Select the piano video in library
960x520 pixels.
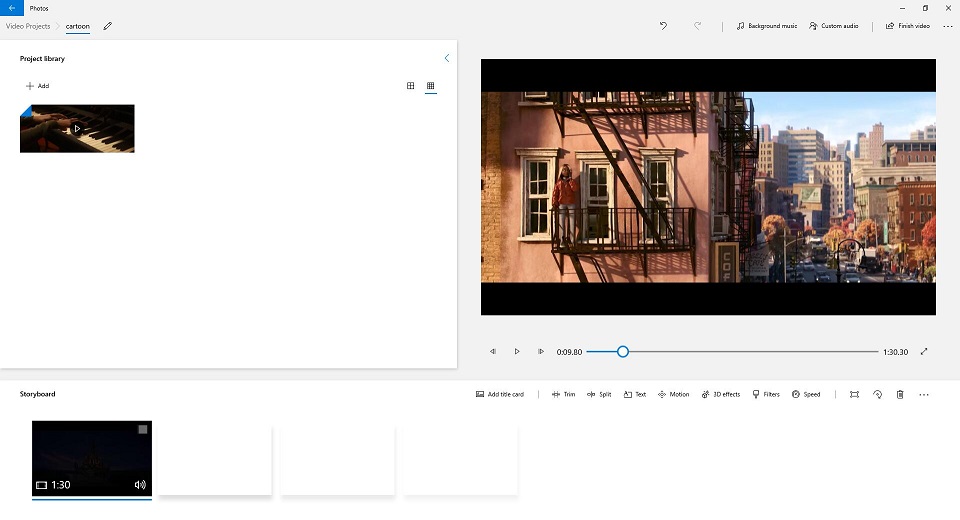pos(77,129)
